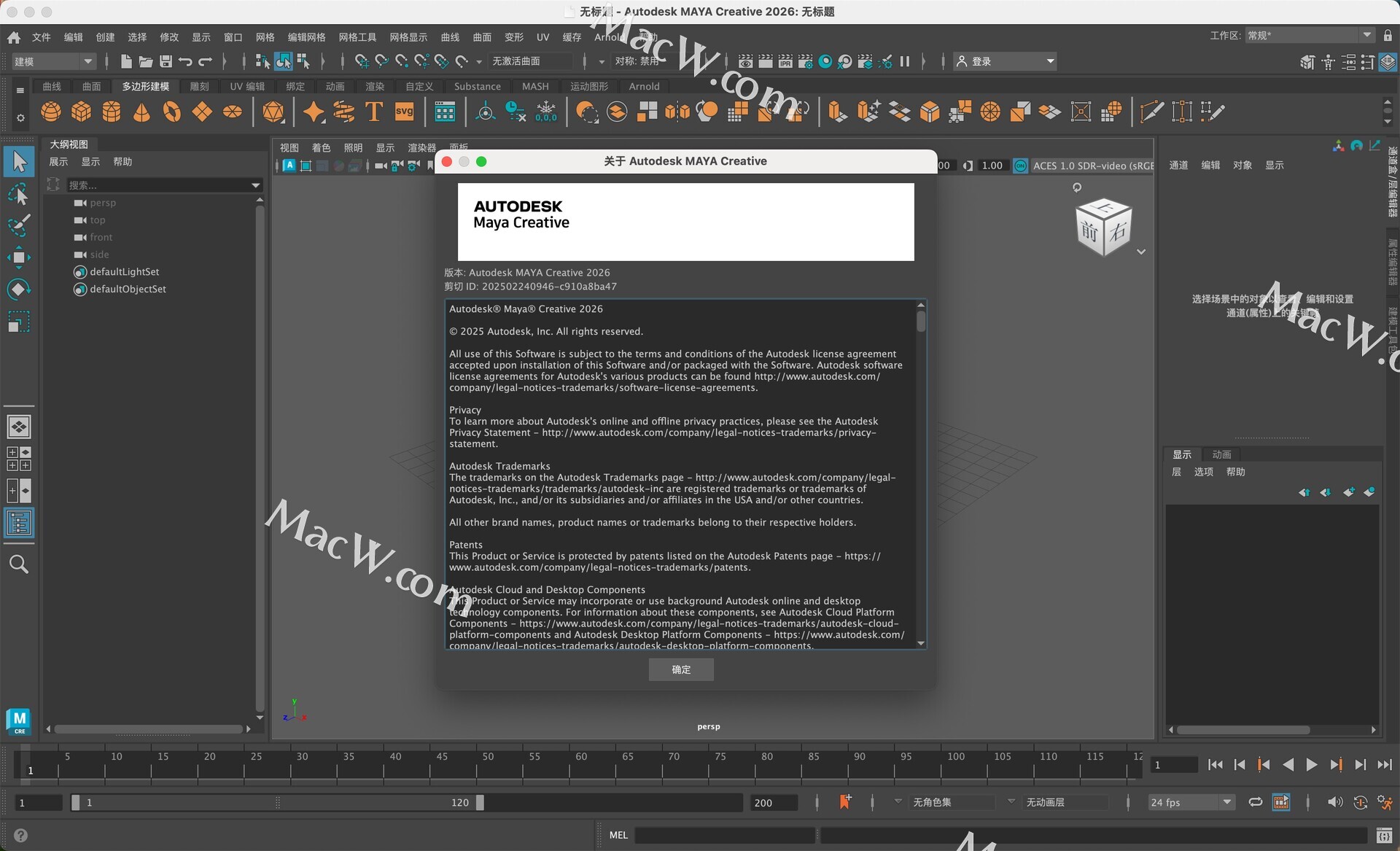The image size is (1400, 851).
Task: Click the freeze transformations snowflake icon
Action: point(546,112)
